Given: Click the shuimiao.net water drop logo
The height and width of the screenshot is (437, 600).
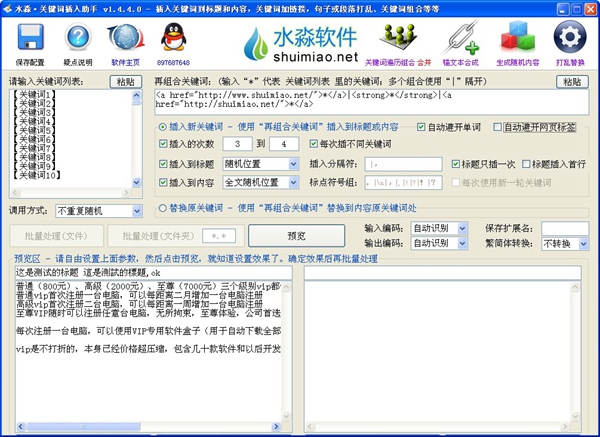Looking at the screenshot, I should click(x=300, y=44).
